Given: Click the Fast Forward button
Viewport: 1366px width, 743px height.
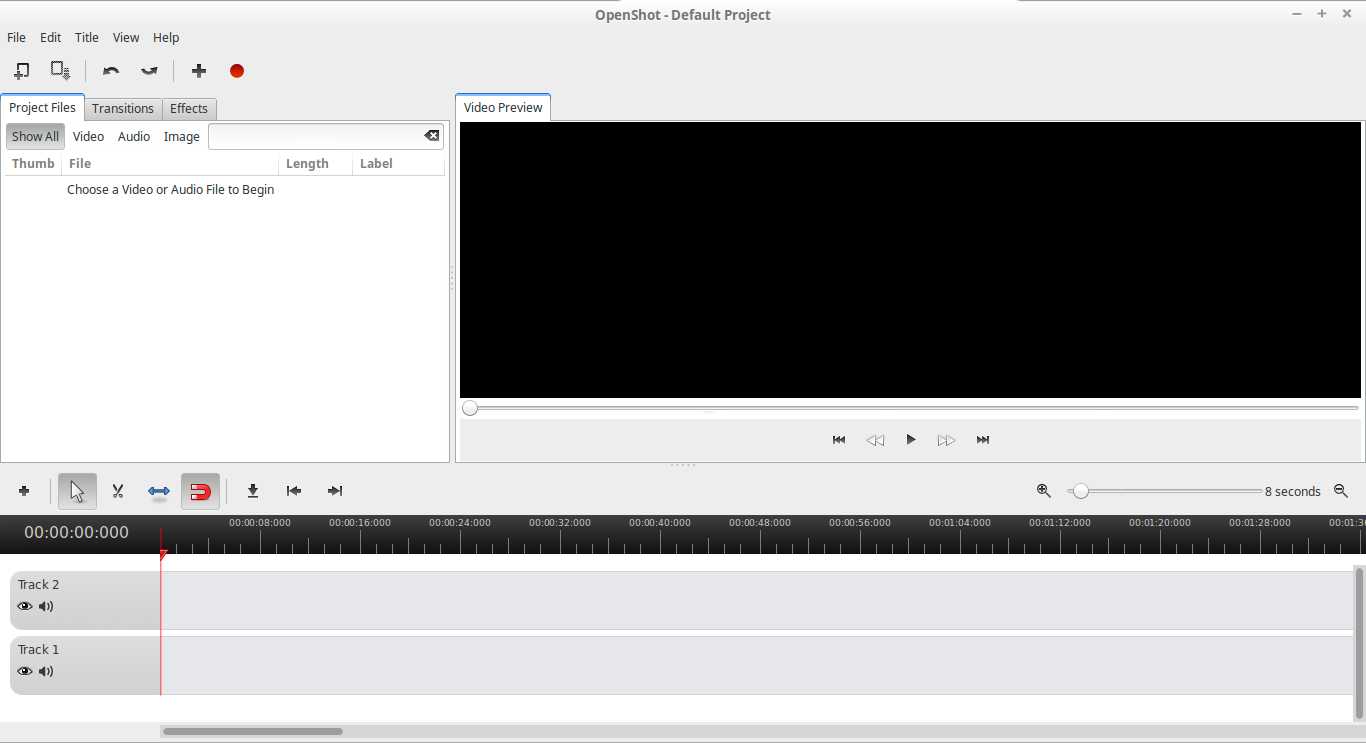Looking at the screenshot, I should click(946, 440).
